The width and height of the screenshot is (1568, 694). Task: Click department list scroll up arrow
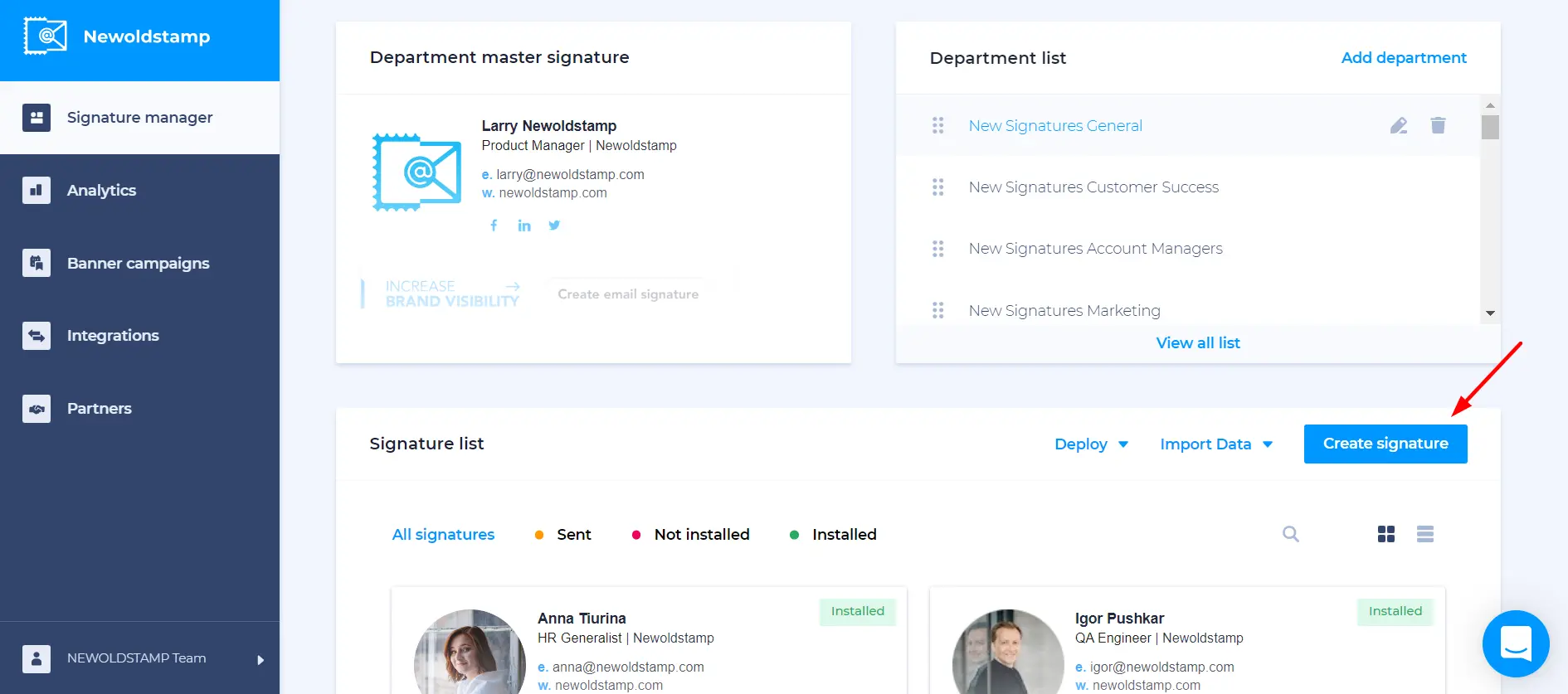point(1490,105)
